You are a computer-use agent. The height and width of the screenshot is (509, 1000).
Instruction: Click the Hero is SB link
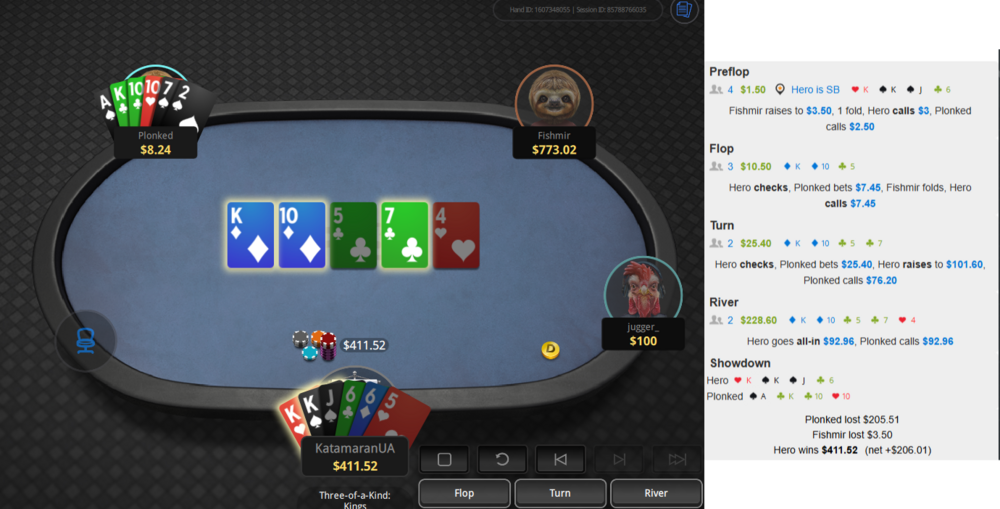pyautogui.click(x=815, y=90)
